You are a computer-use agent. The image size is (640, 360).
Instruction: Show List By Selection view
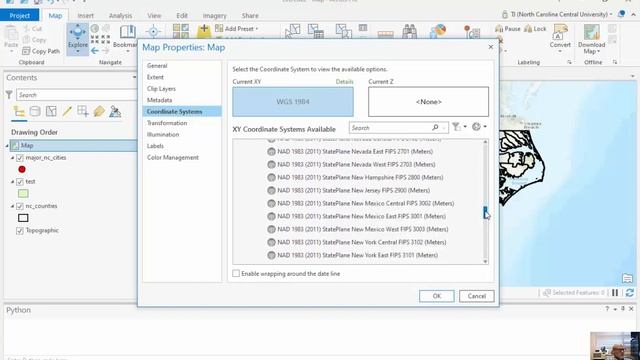click(x=51, y=111)
